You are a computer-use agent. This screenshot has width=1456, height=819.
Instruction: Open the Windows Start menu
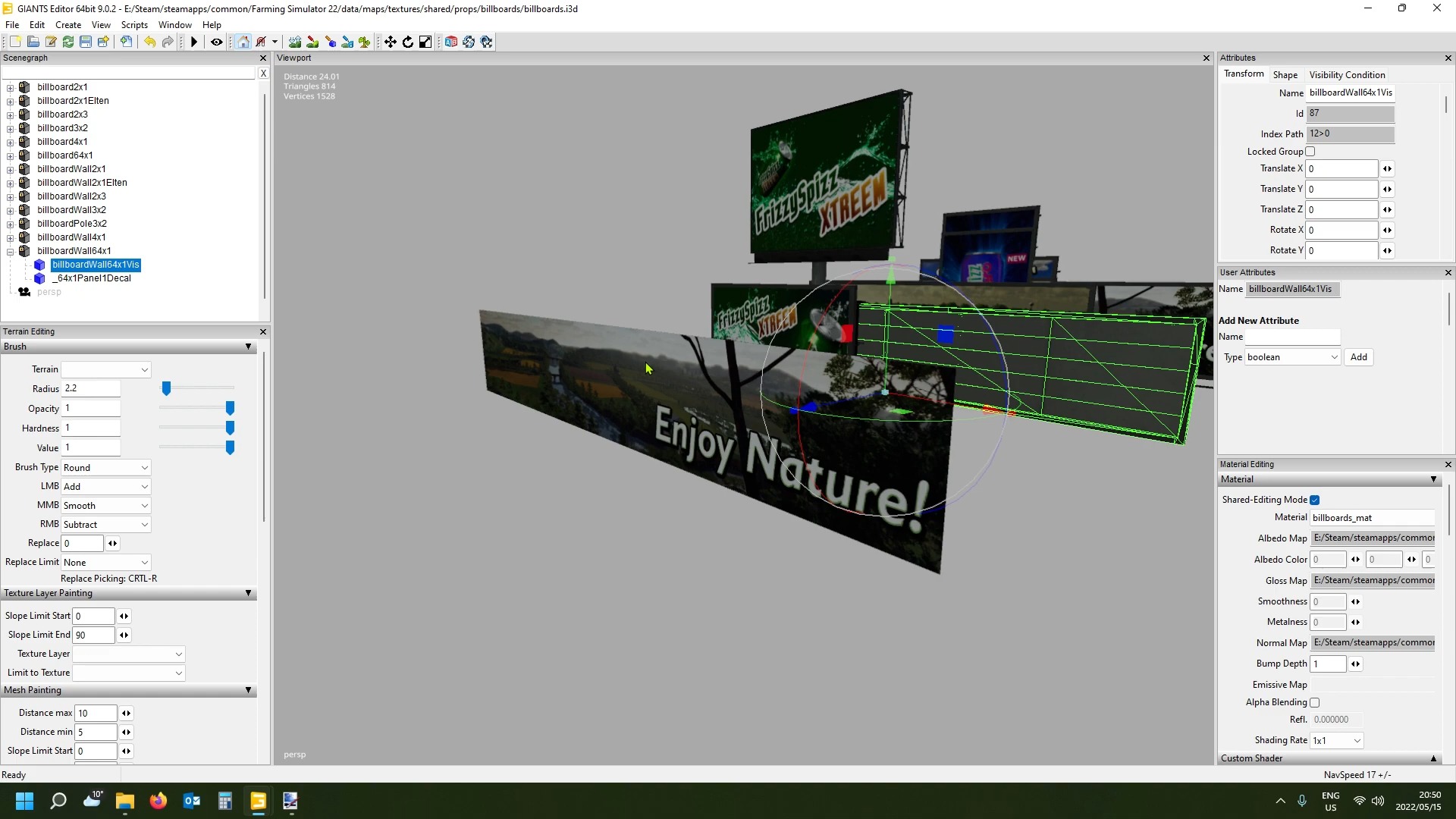pyautogui.click(x=24, y=801)
